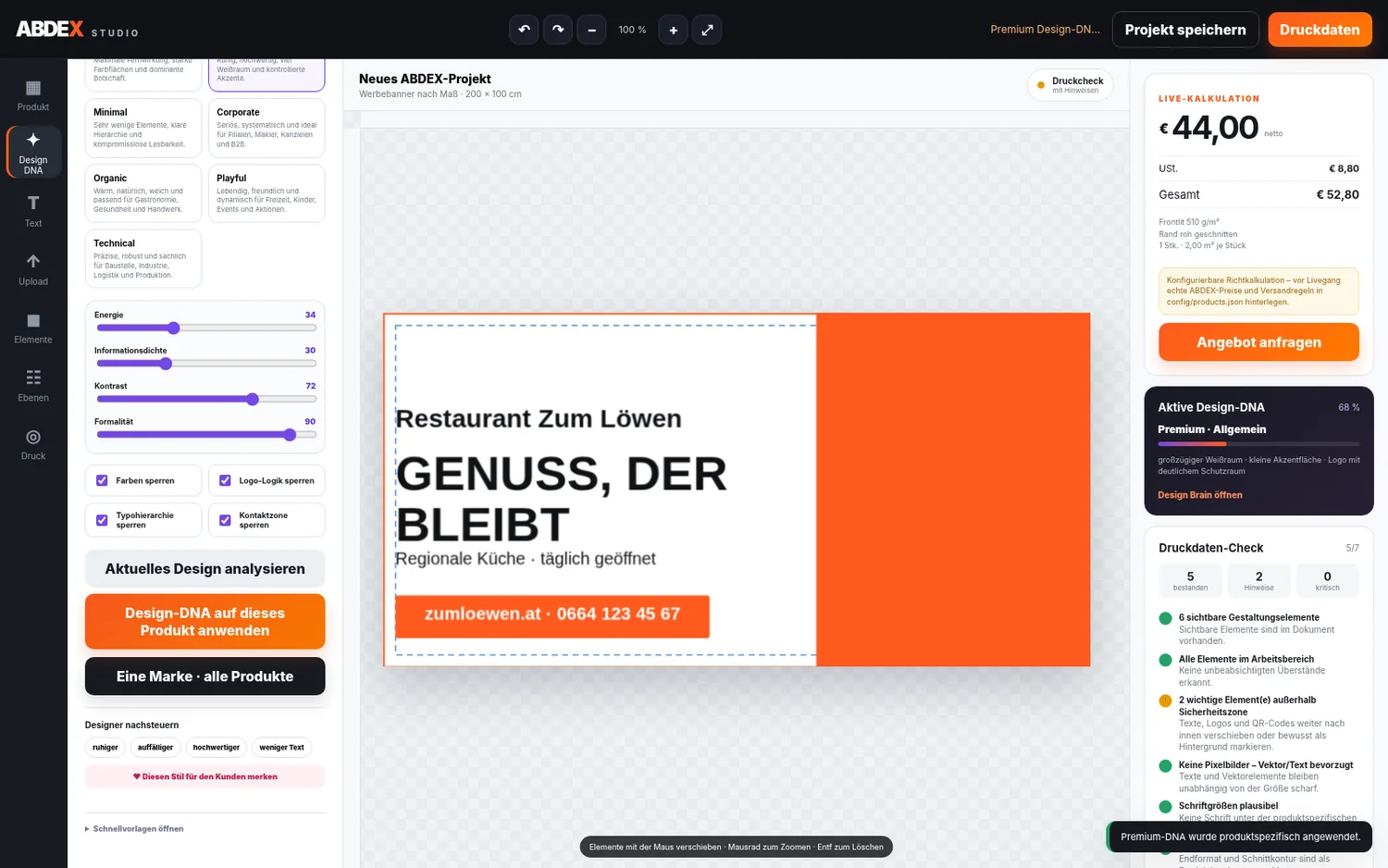Viewport: 1388px width, 868px height.
Task: Toggle the Logo-Logik sperren checkbox
Action: (x=225, y=480)
